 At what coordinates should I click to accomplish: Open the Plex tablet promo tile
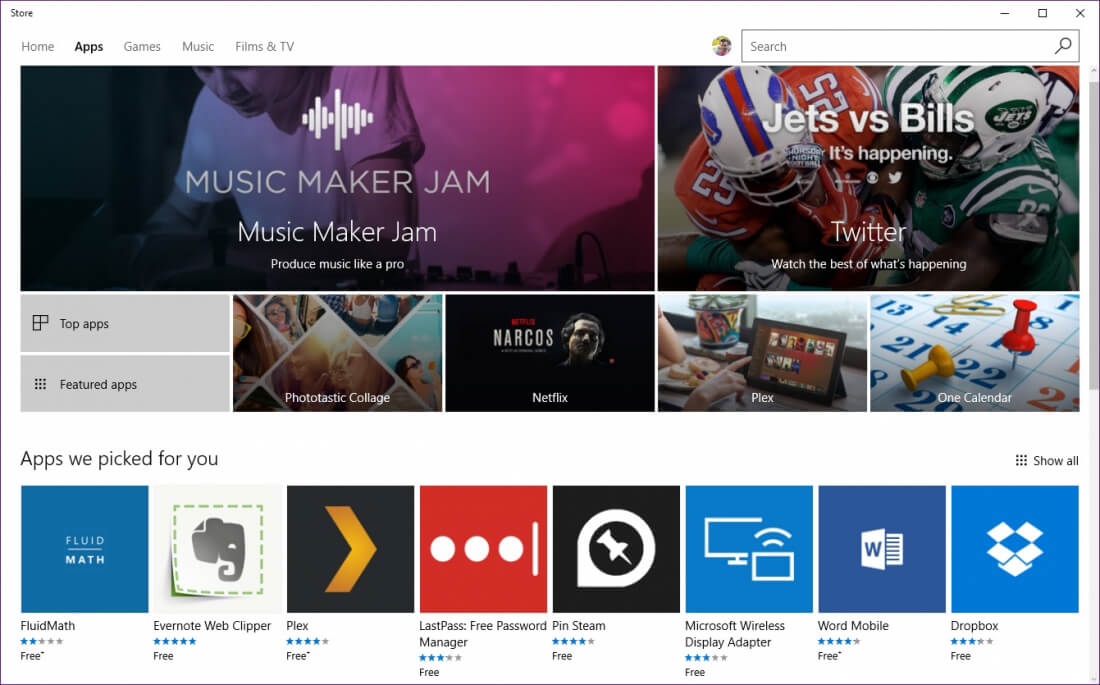762,353
